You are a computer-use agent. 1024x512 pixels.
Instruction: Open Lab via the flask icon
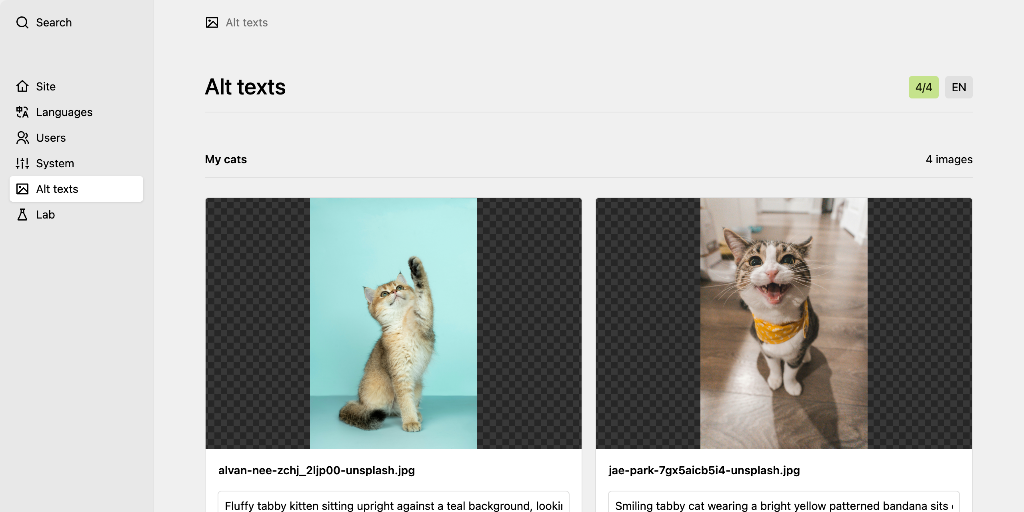(x=22, y=215)
